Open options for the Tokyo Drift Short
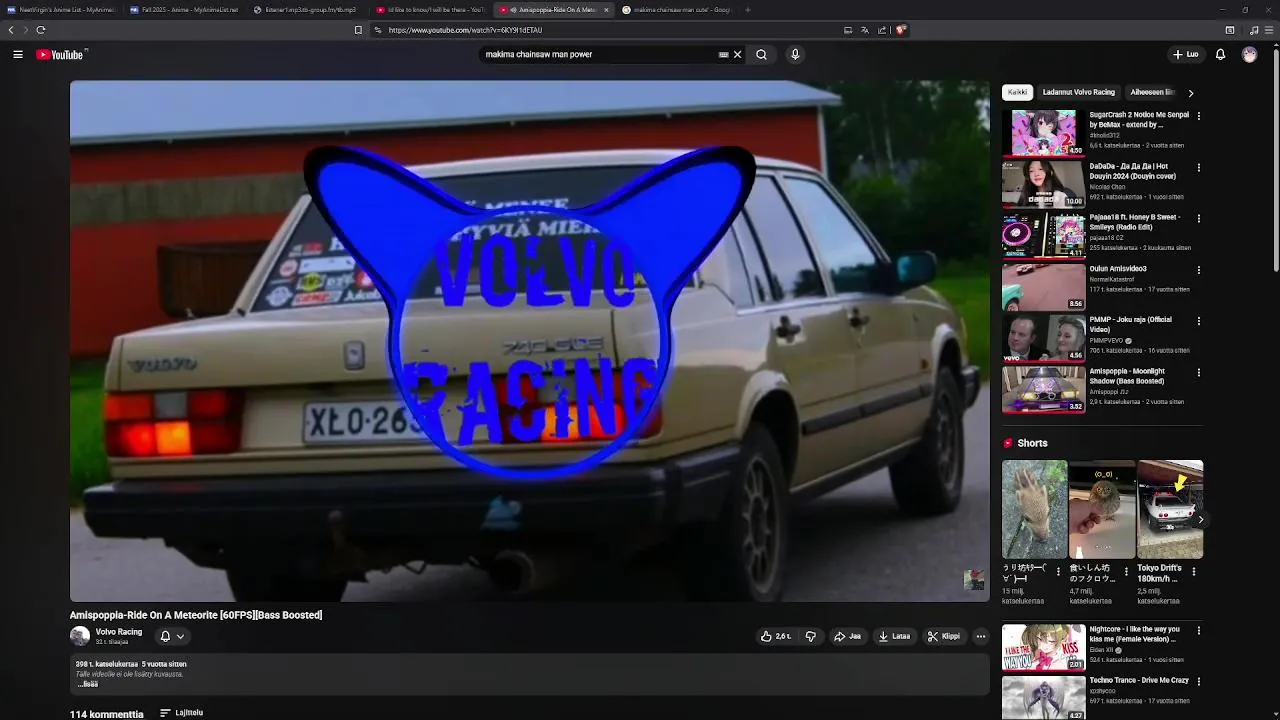This screenshot has height=720, width=1280. [x=1193, y=572]
